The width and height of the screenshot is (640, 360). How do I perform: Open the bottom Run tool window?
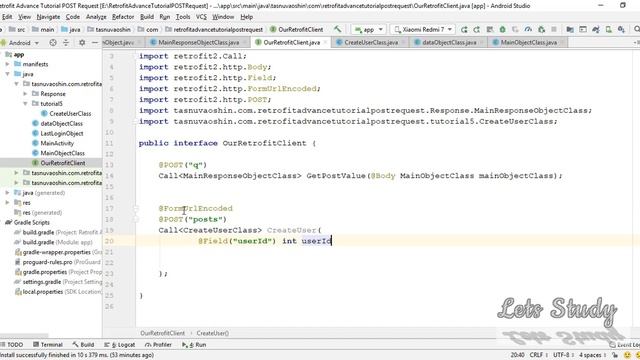194,344
